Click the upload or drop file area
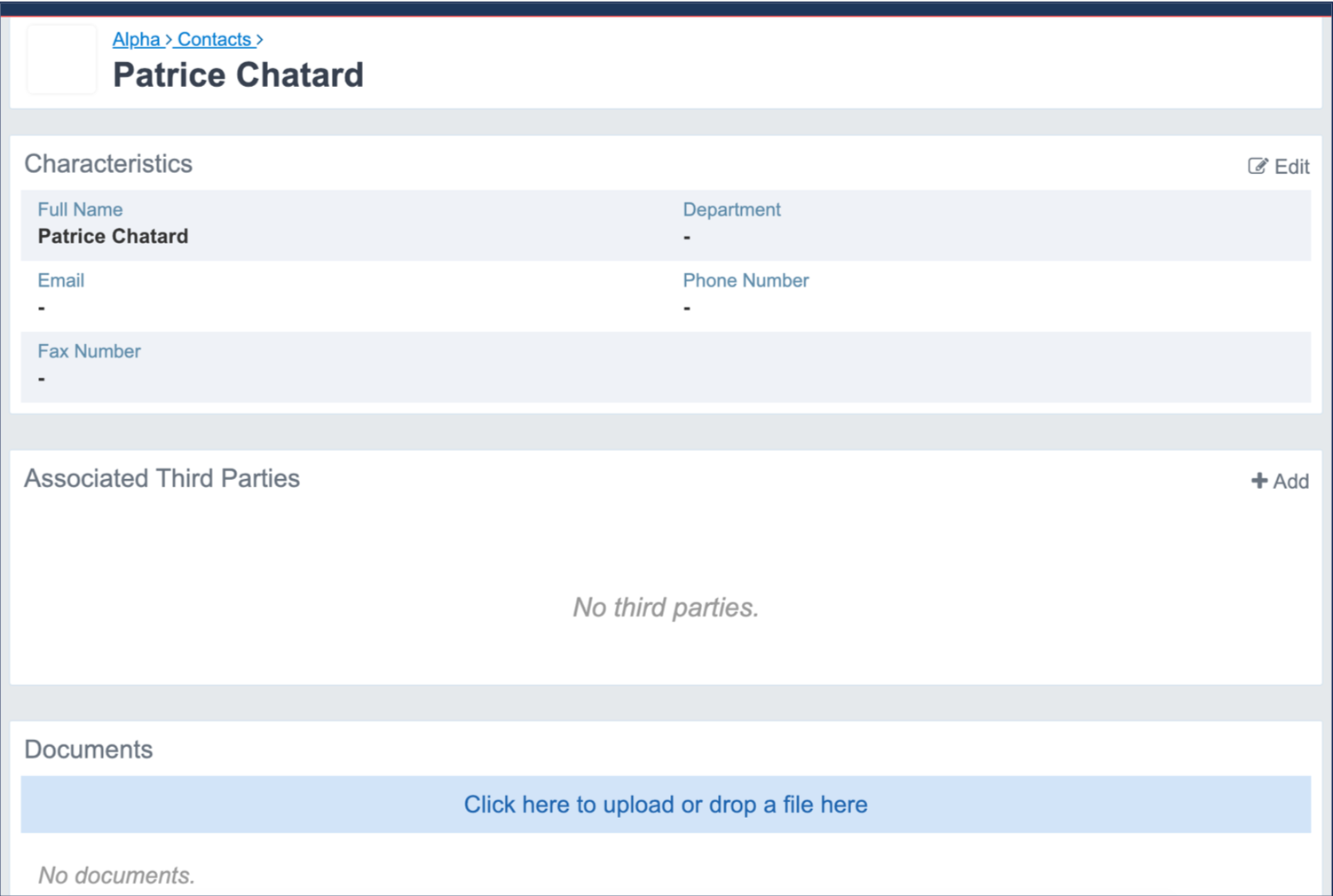1333x896 pixels. pos(666,805)
